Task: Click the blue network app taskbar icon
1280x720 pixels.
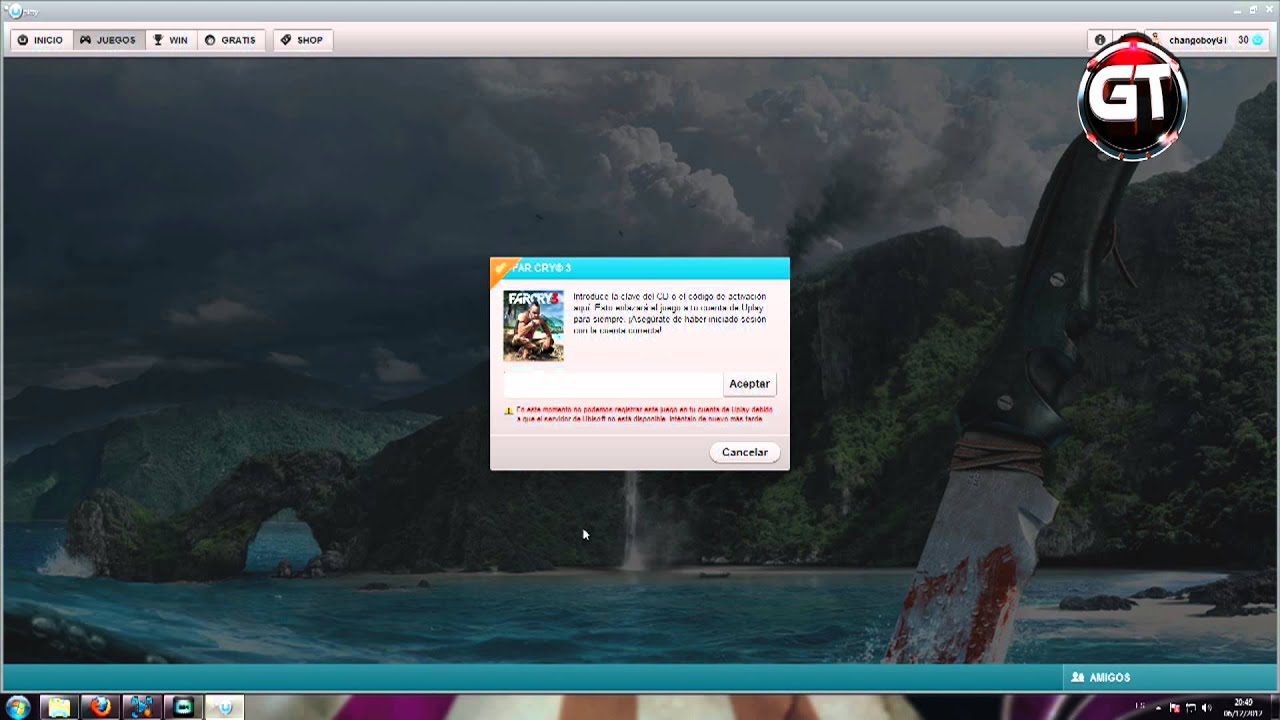Action: pos(142,707)
